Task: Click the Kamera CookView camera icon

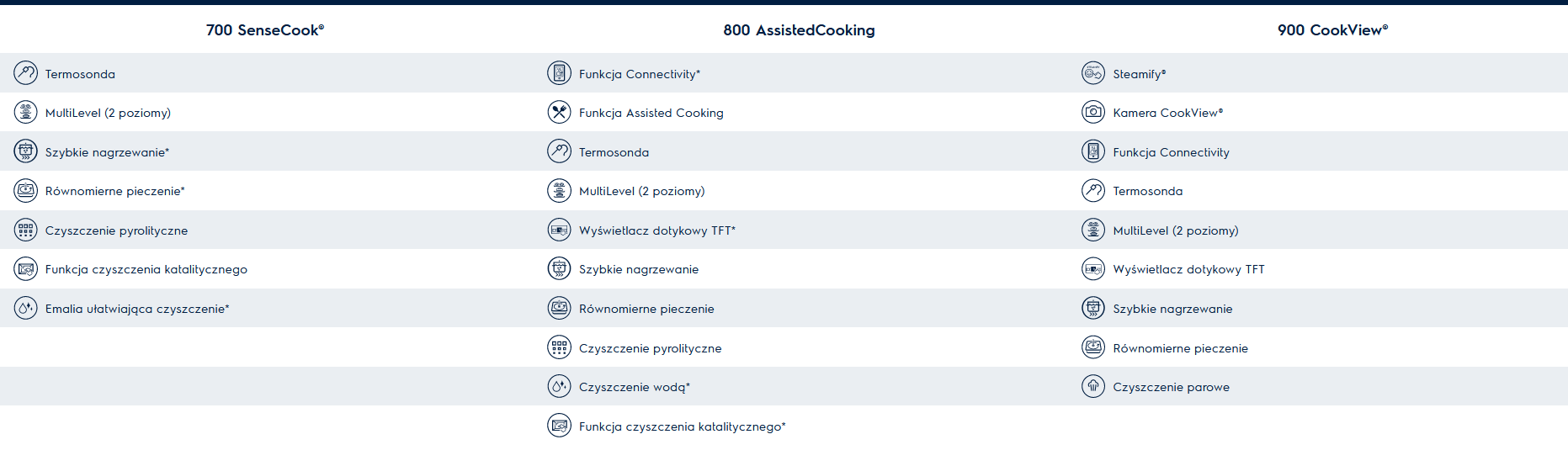Action: 1093,112
